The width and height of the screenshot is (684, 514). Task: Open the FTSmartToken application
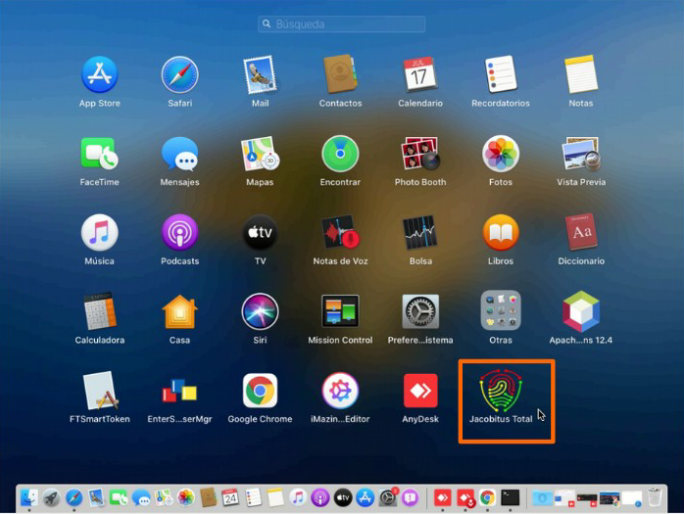[x=100, y=391]
